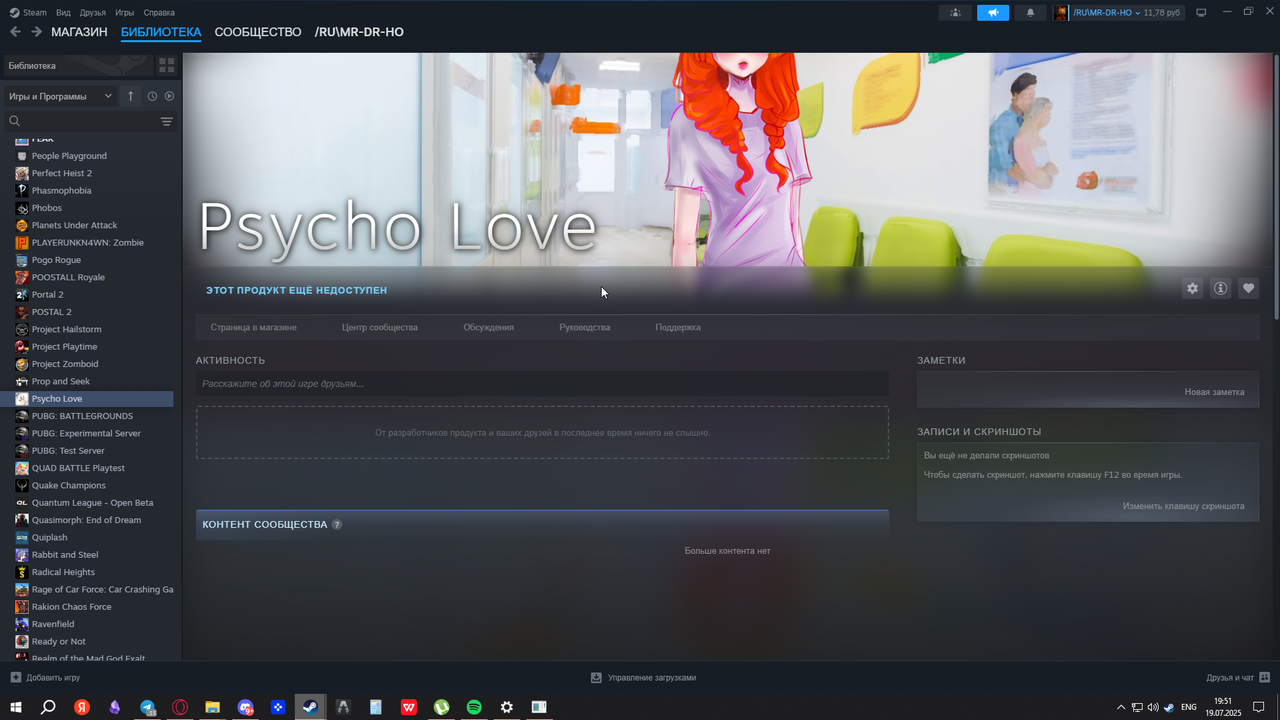
Task: Select PUBG: BATTLEGROUNDS in the game list
Action: coord(82,416)
